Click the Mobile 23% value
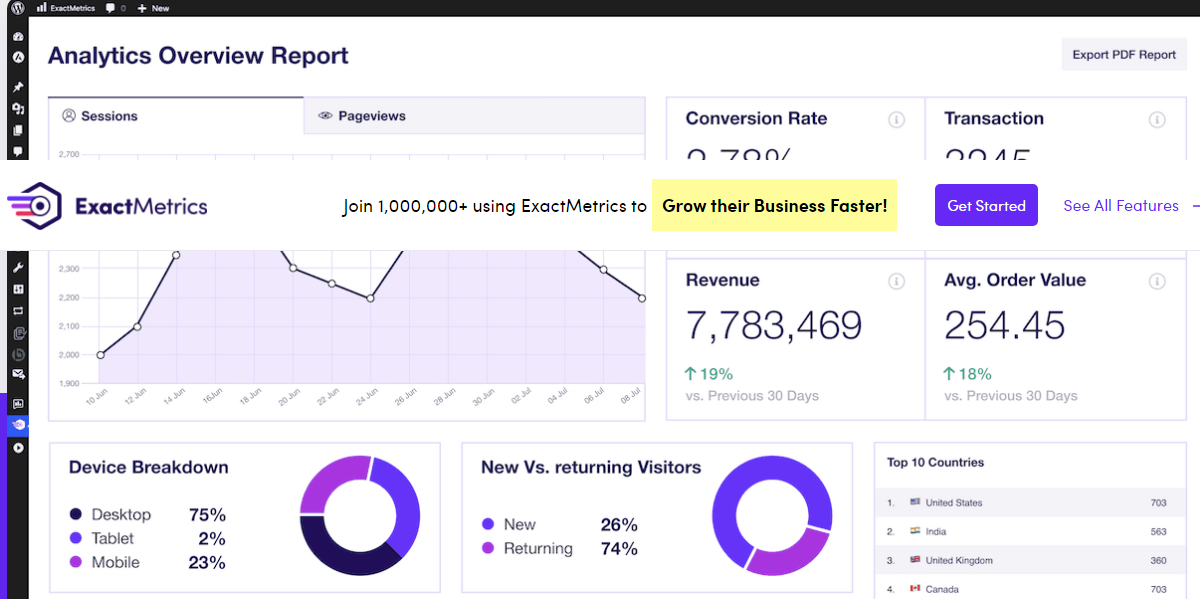This screenshot has width=1200, height=599. 207,563
